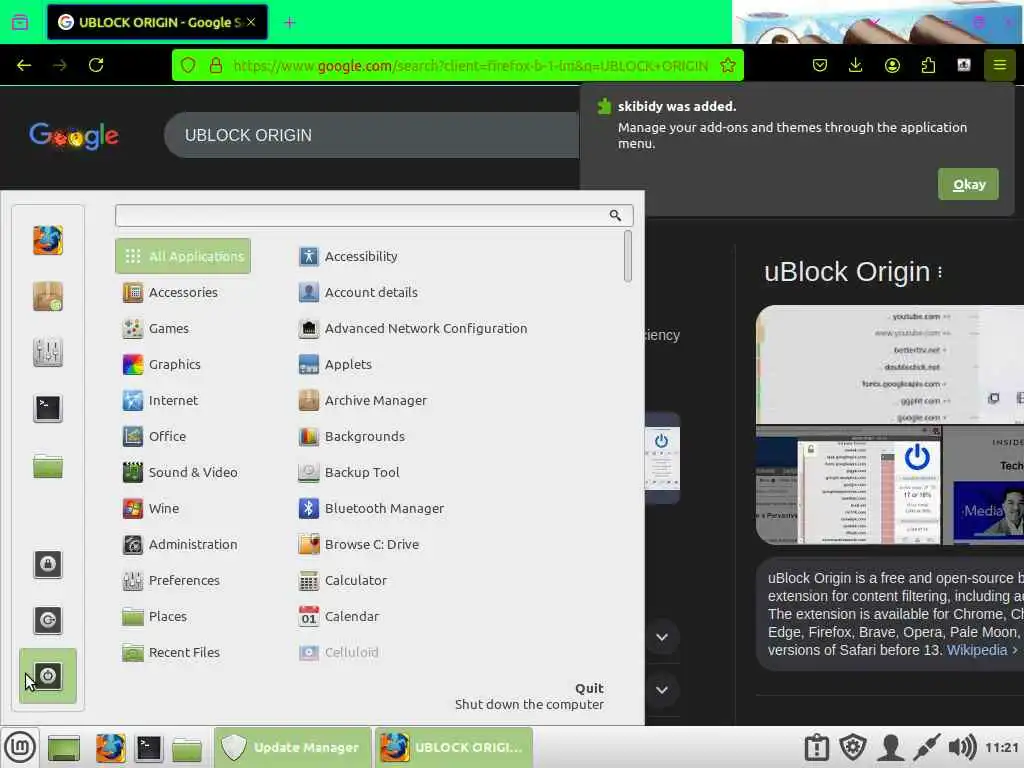Launch Firefox from the panel launcher

tap(110, 748)
